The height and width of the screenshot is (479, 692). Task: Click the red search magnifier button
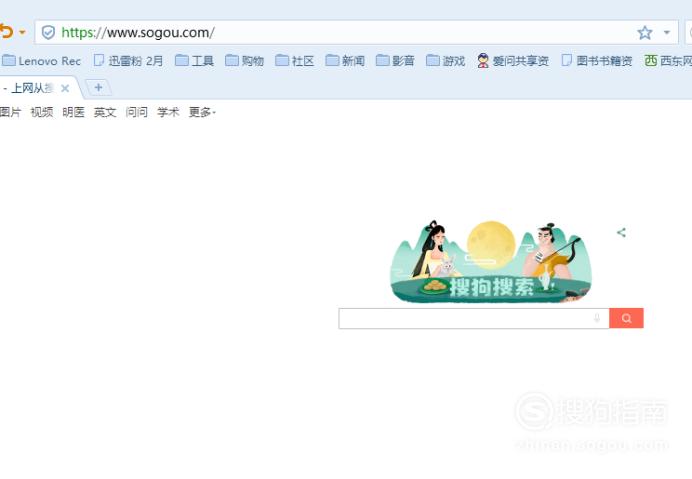pyautogui.click(x=626, y=318)
